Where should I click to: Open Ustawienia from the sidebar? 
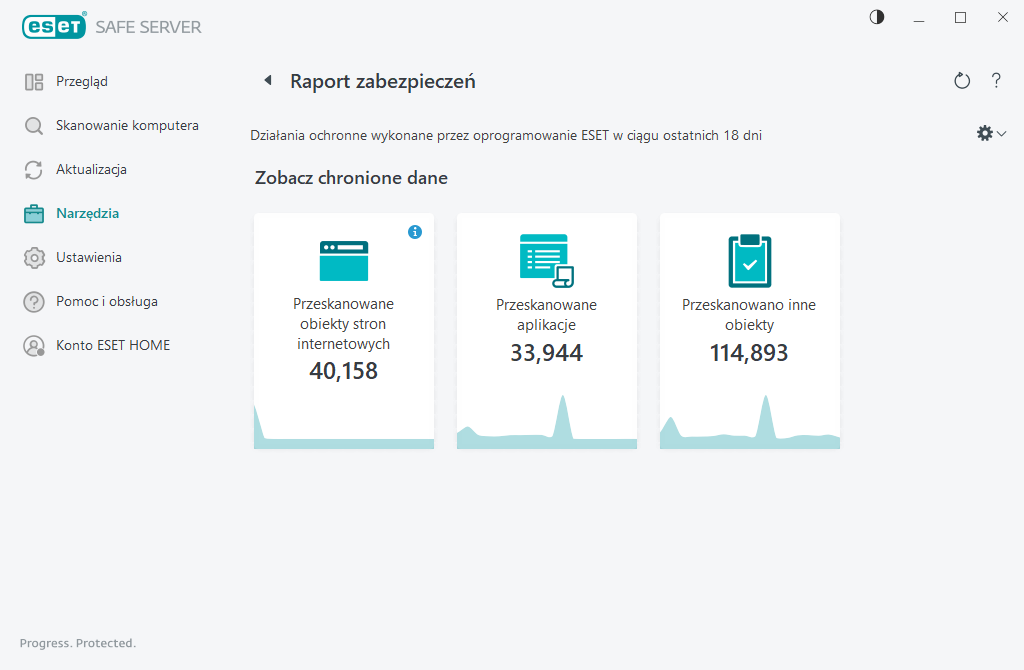pyautogui.click(x=89, y=258)
